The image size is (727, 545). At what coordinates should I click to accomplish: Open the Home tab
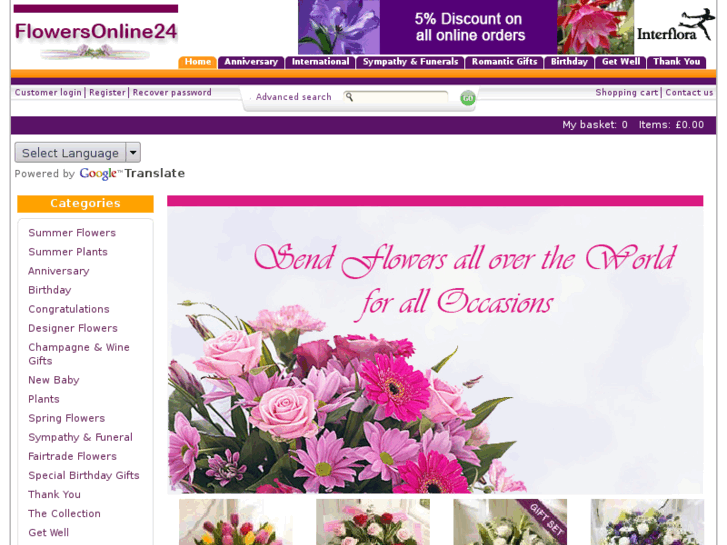198,62
